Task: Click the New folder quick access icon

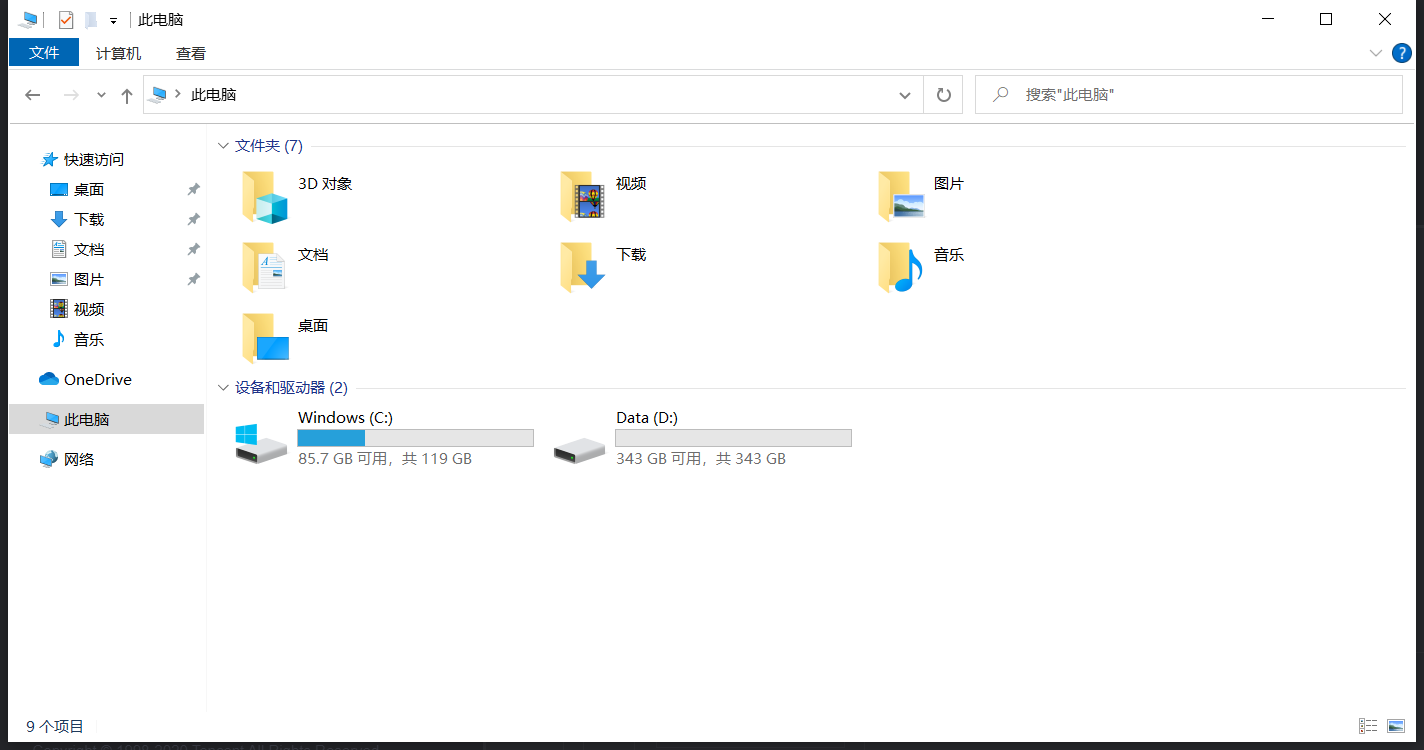Action: pyautogui.click(x=91, y=20)
